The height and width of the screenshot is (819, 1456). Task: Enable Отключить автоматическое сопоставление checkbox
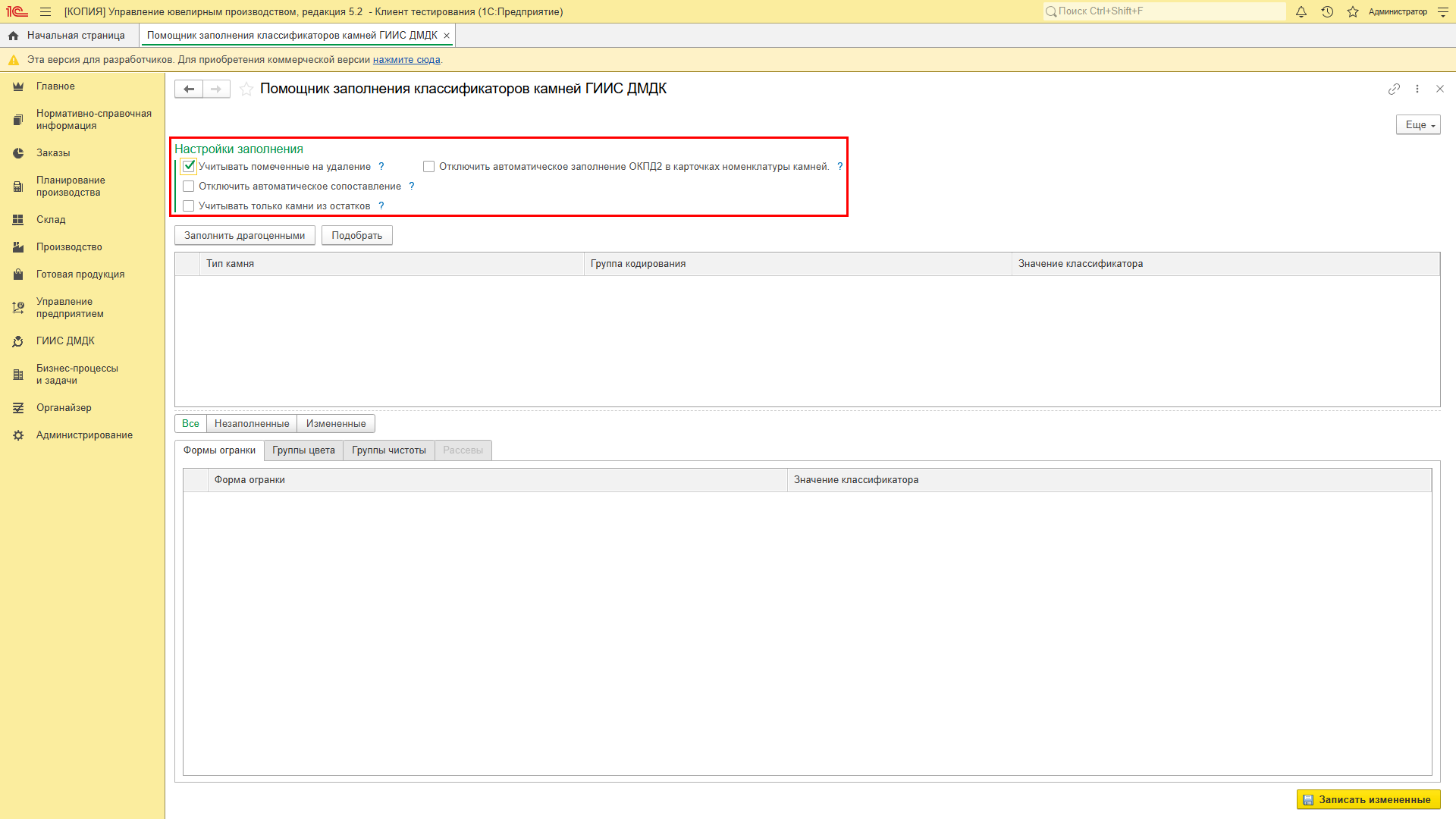tap(189, 187)
